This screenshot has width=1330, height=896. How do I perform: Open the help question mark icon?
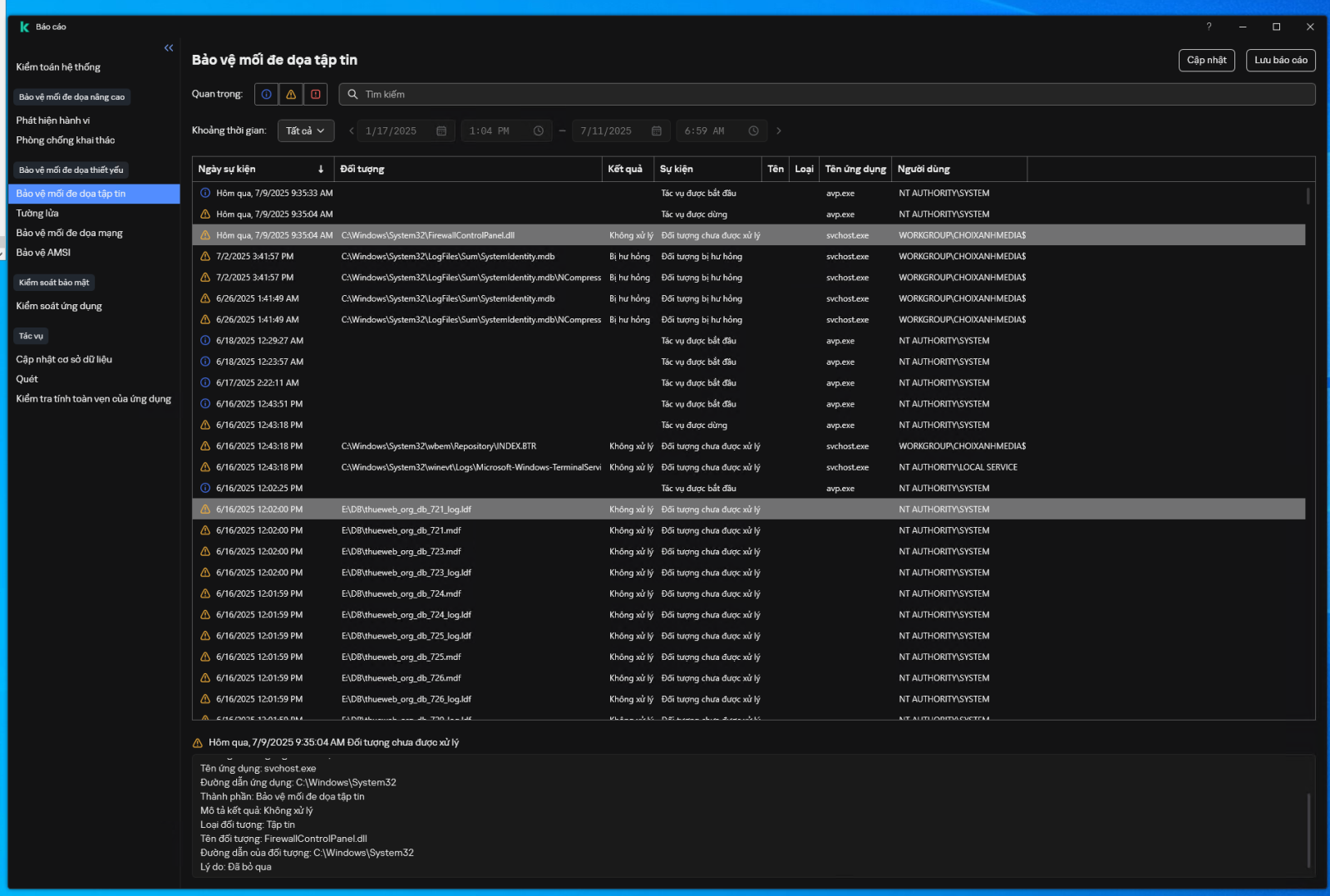click(x=1209, y=27)
